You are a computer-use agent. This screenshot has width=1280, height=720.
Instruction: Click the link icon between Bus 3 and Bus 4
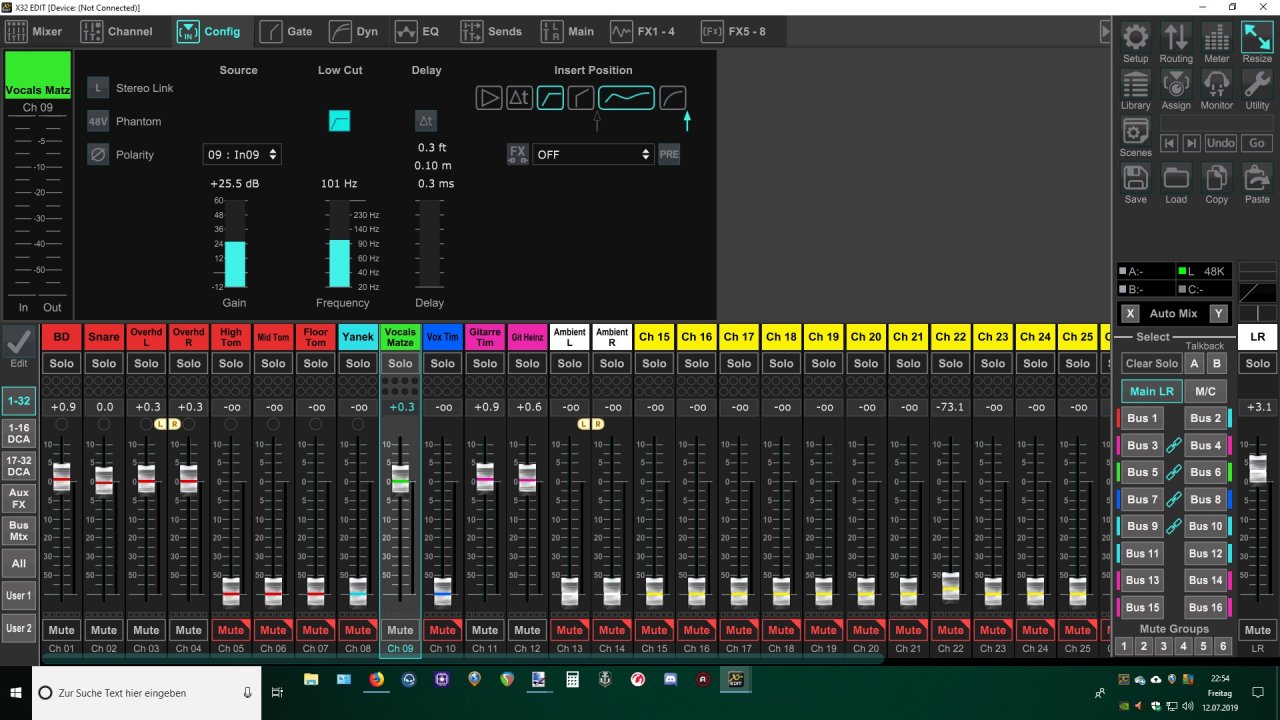[x=1174, y=445]
